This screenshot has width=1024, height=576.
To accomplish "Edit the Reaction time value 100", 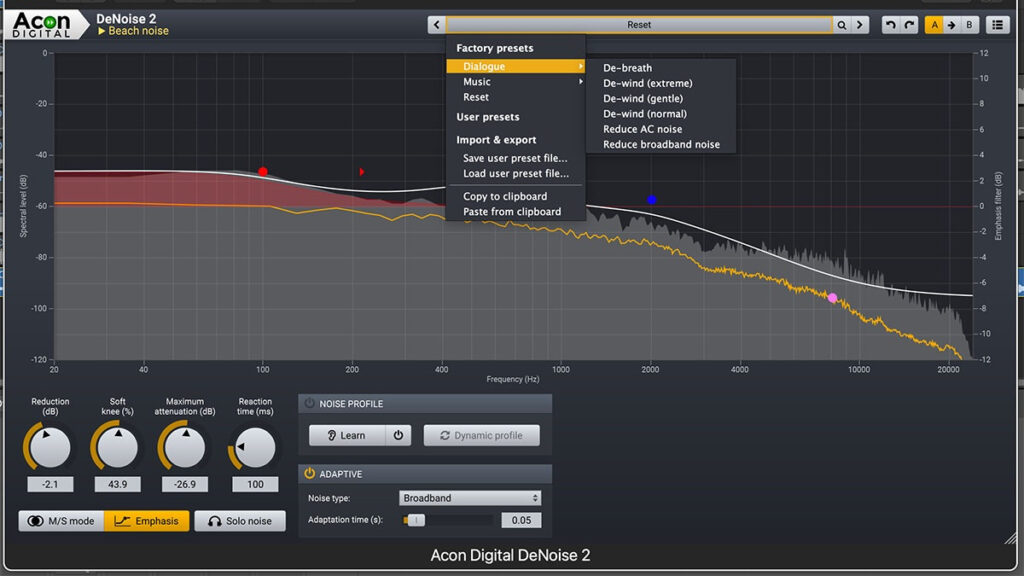I will 255,484.
